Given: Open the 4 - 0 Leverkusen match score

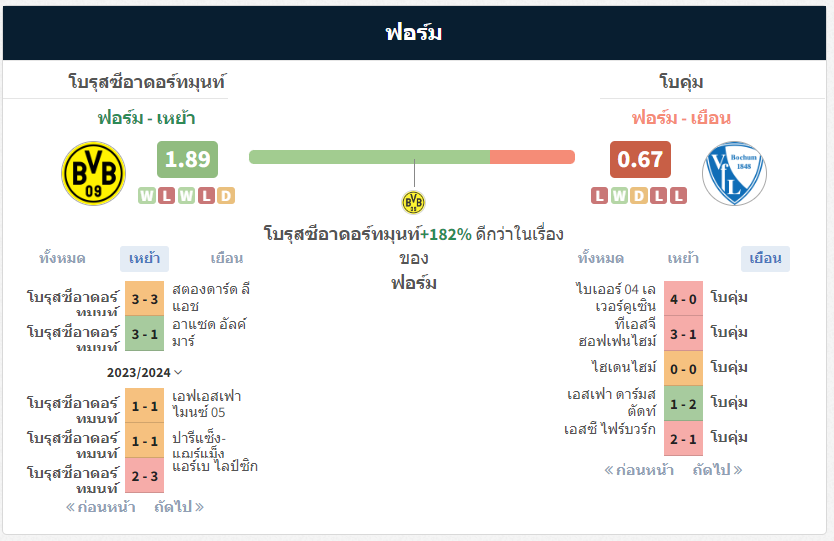Looking at the screenshot, I should click(x=683, y=299).
